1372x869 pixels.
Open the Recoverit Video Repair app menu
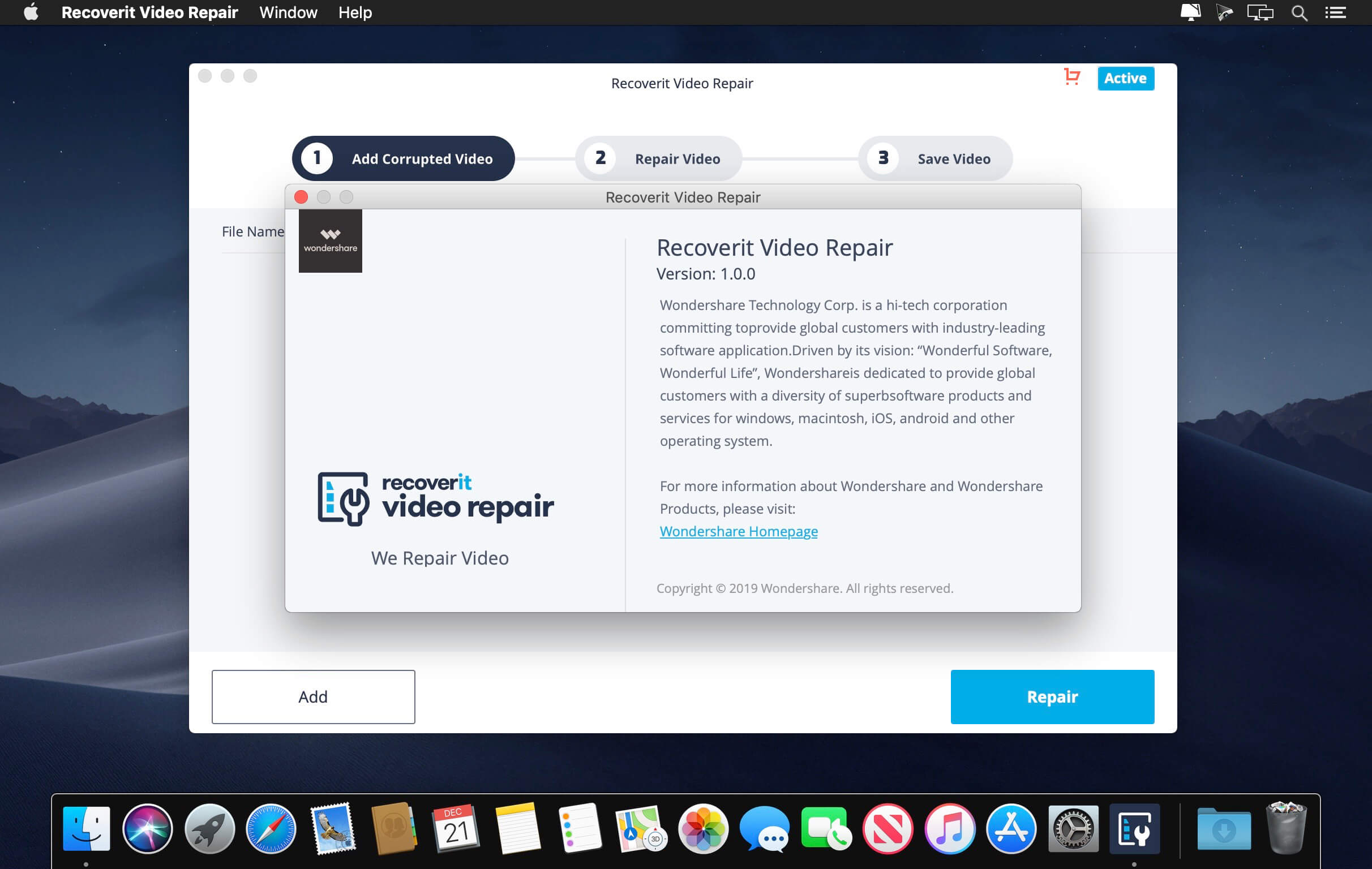click(150, 12)
